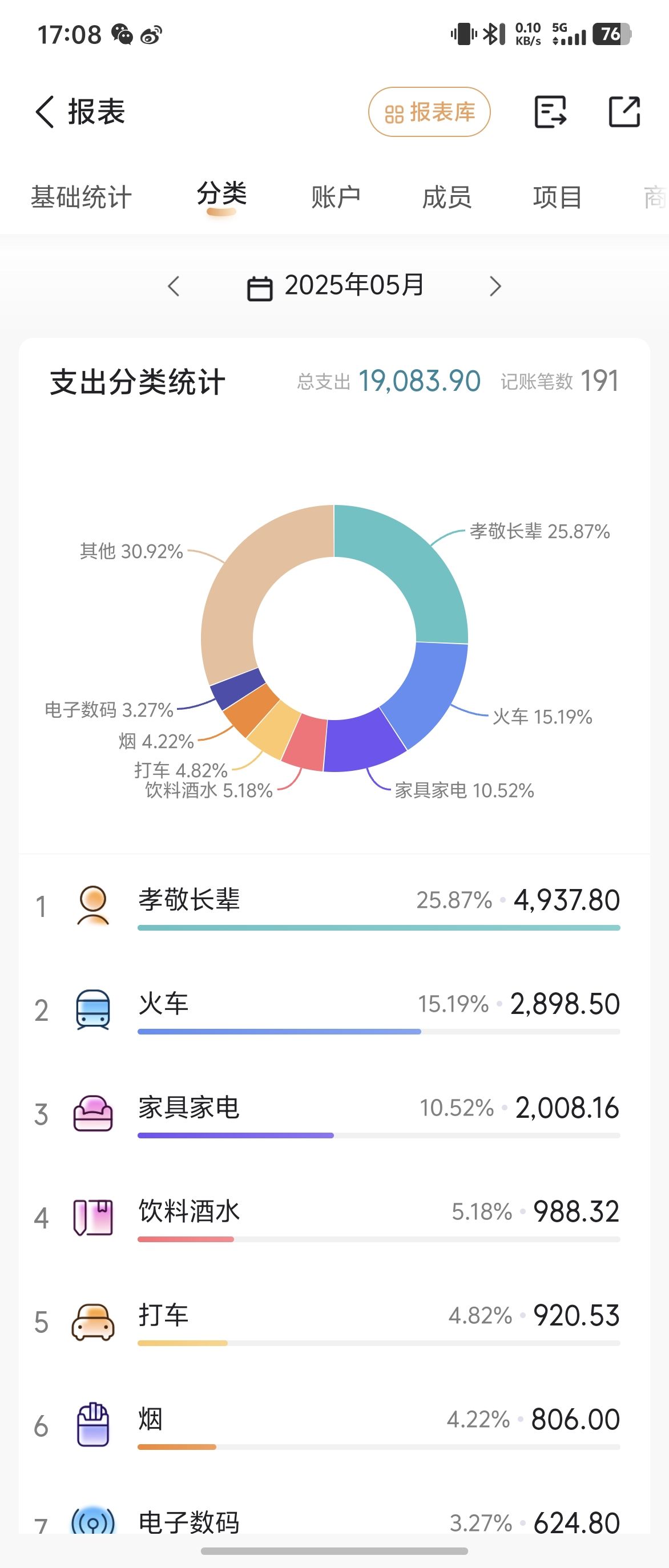Tap the back arrow next to 报表
Image resolution: width=669 pixels, height=1568 pixels.
[45, 112]
